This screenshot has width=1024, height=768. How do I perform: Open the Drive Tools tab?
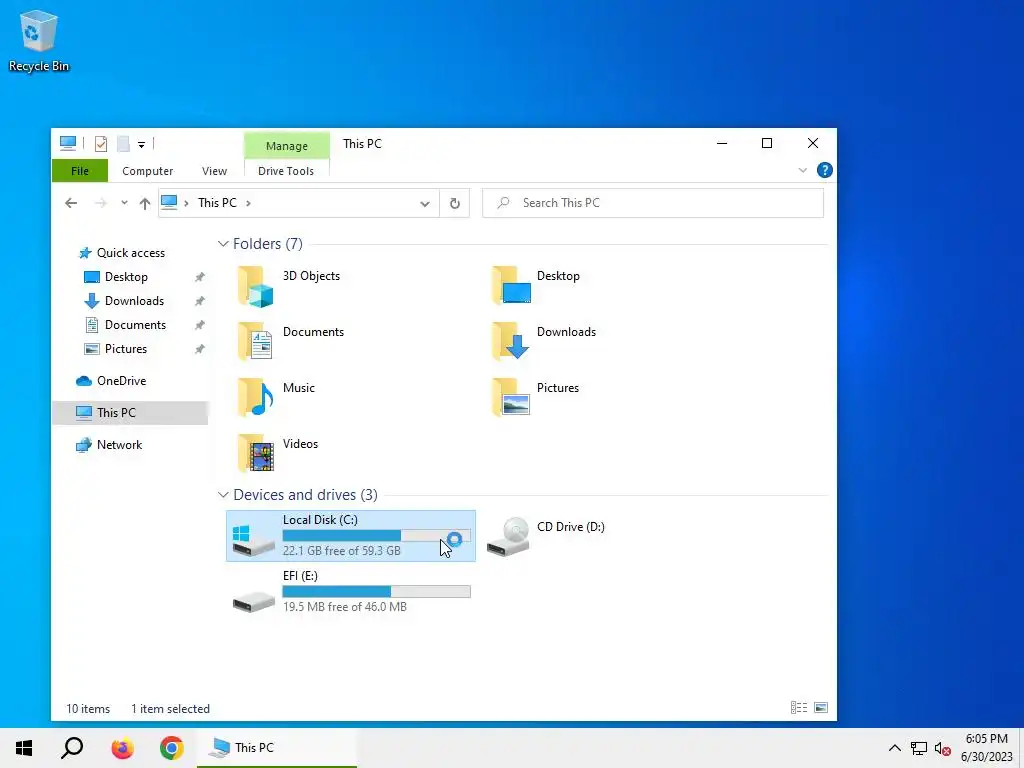click(x=286, y=171)
